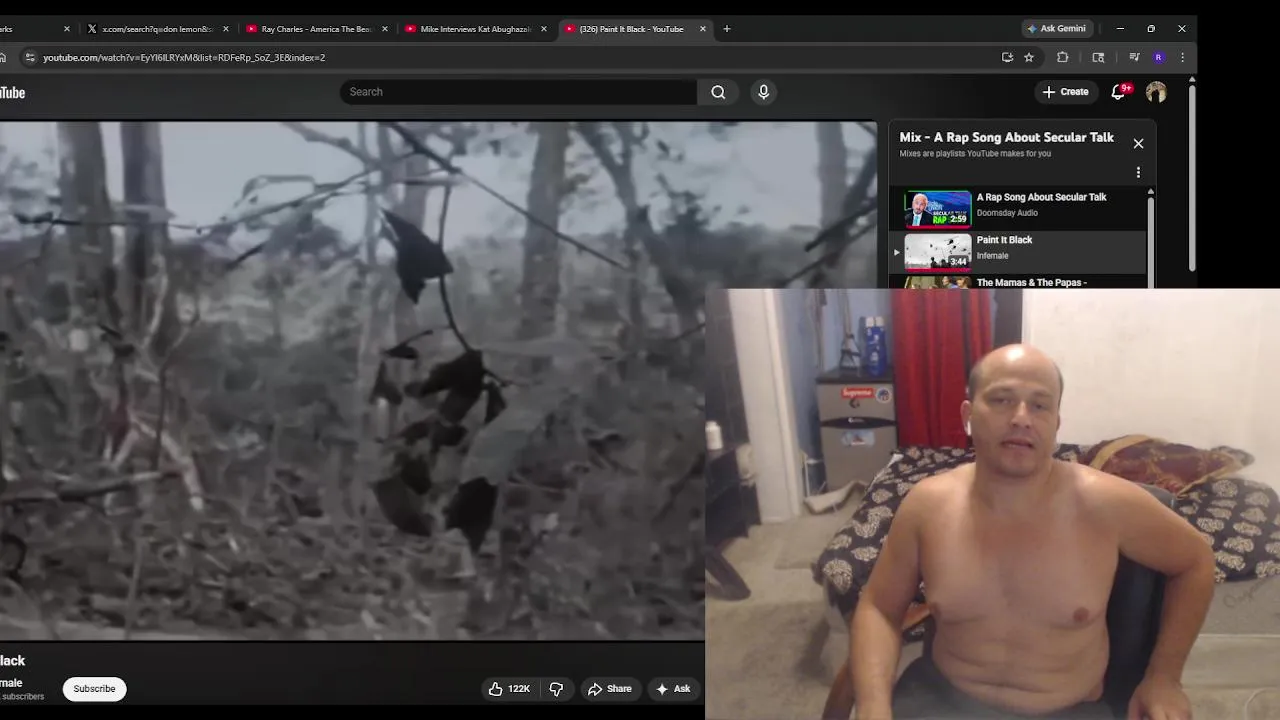
Task: Click 'Doomsday Audio' channel name in playlist
Action: [1007, 213]
